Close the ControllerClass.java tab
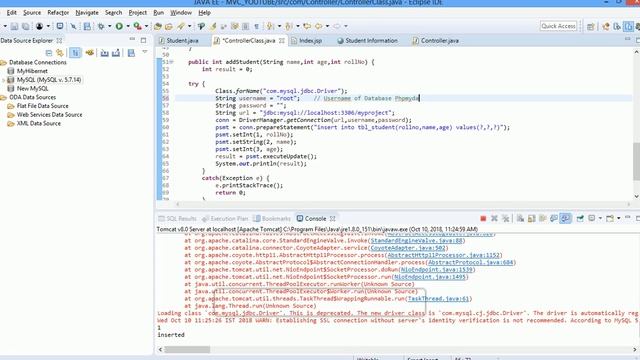Viewport: 640px width, 360px height. (282, 41)
